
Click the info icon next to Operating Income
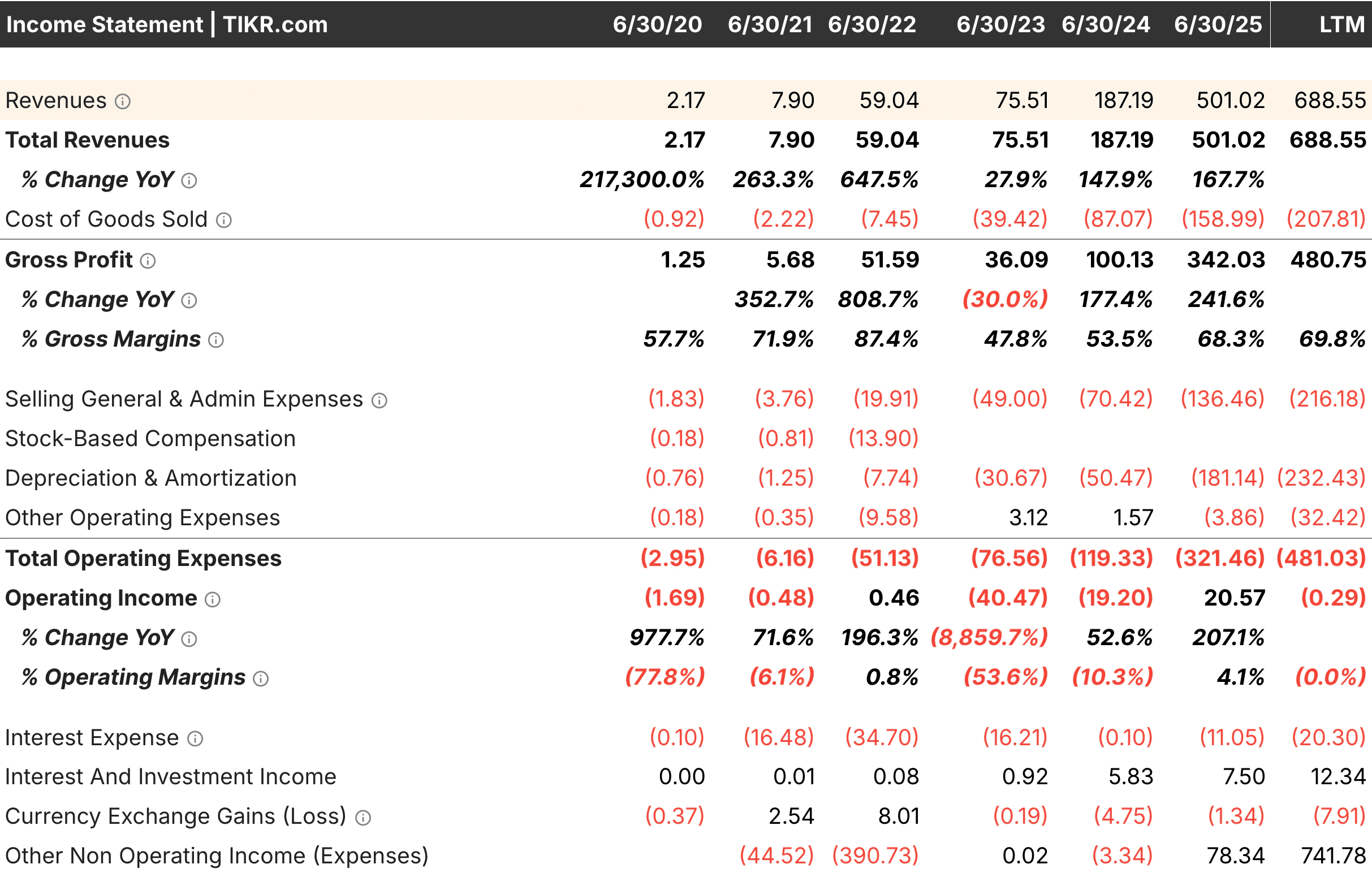(212, 600)
